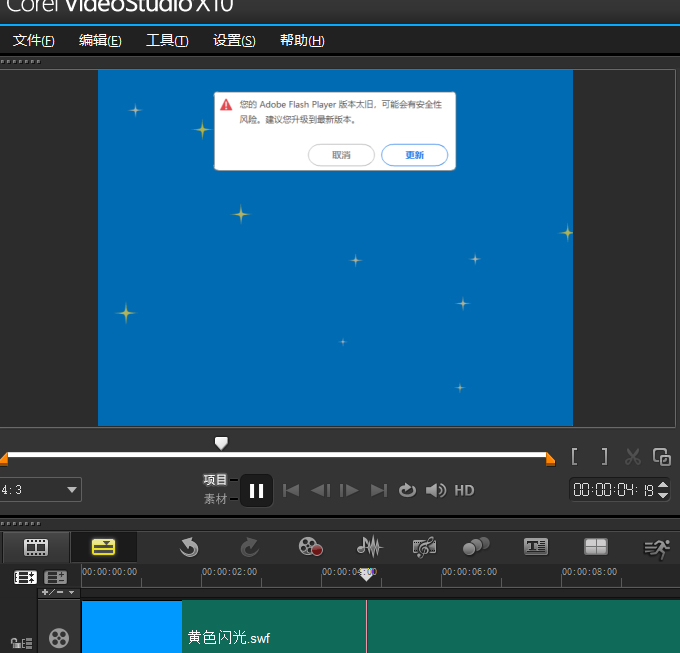This screenshot has width=680, height=653.
Task: Click the scissors split clip icon
Action: pos(633,457)
